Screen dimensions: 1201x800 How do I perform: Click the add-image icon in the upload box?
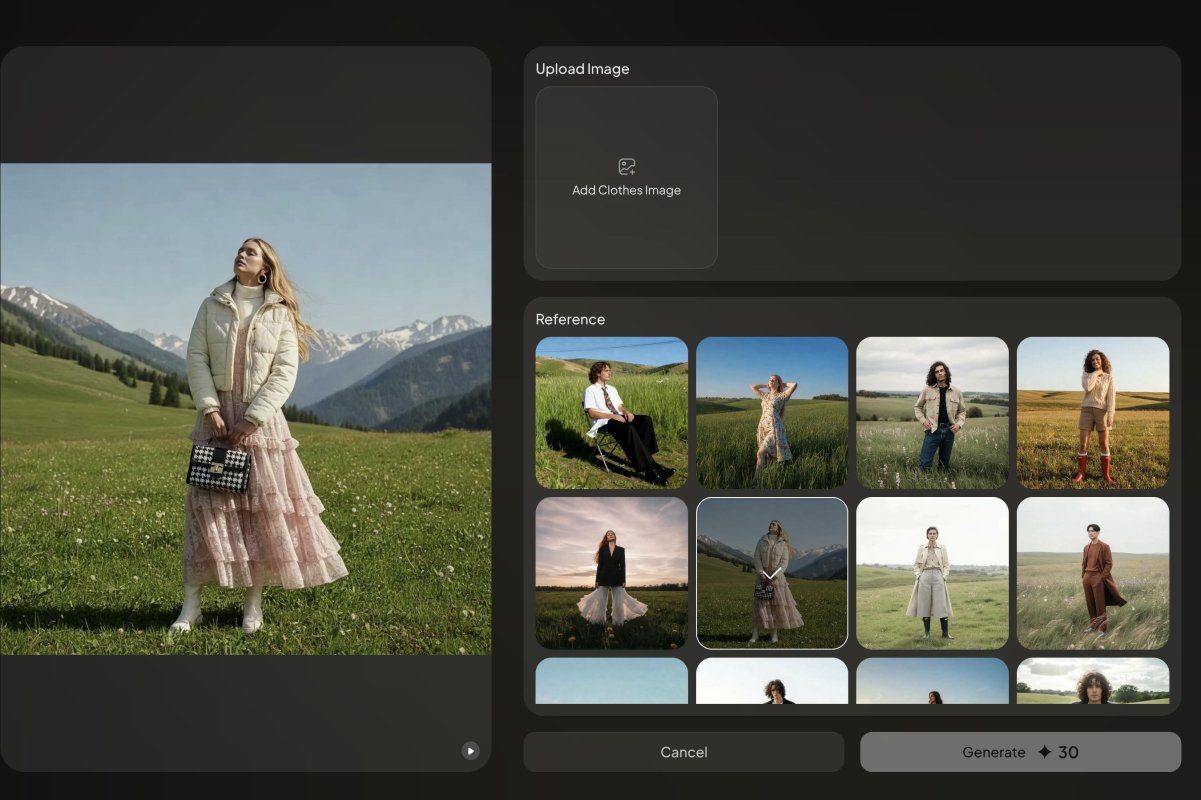(626, 166)
